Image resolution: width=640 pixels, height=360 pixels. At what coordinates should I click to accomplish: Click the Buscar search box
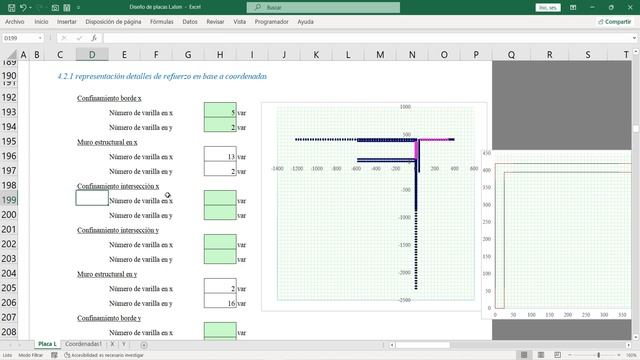(x=323, y=7)
